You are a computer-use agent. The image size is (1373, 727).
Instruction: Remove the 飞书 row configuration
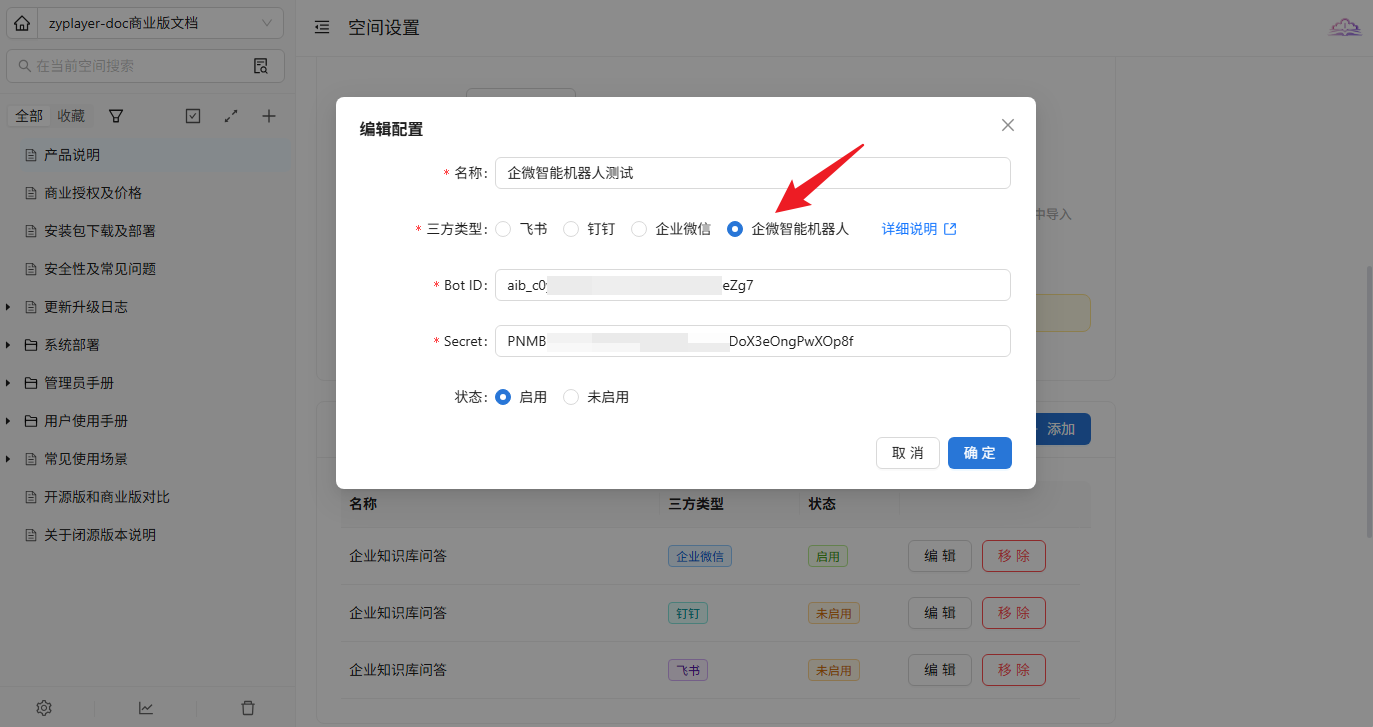click(x=1014, y=670)
